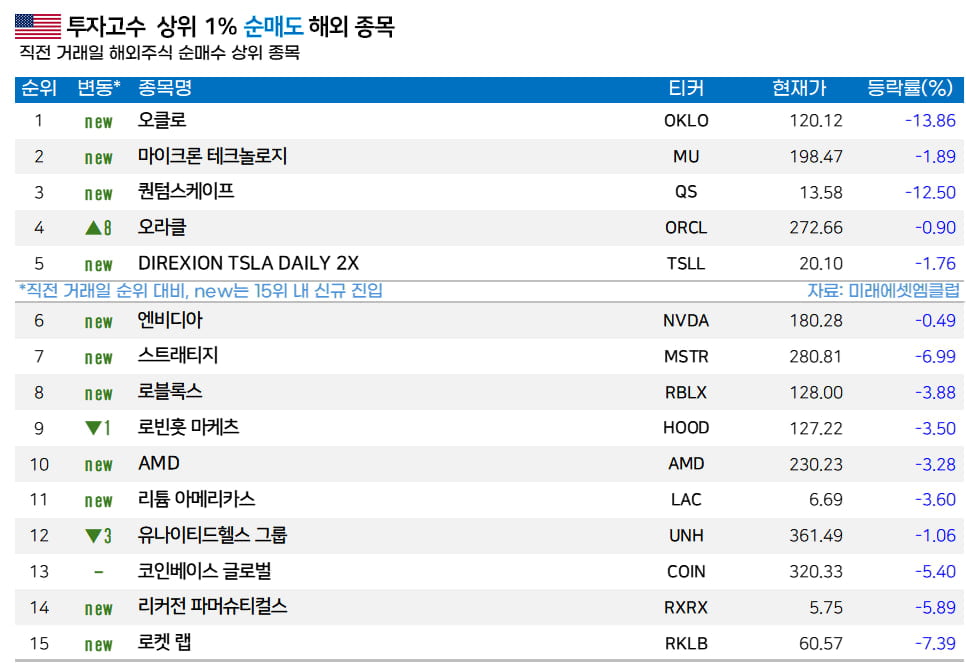Click the new badge next to 로켓 랩

(98, 645)
